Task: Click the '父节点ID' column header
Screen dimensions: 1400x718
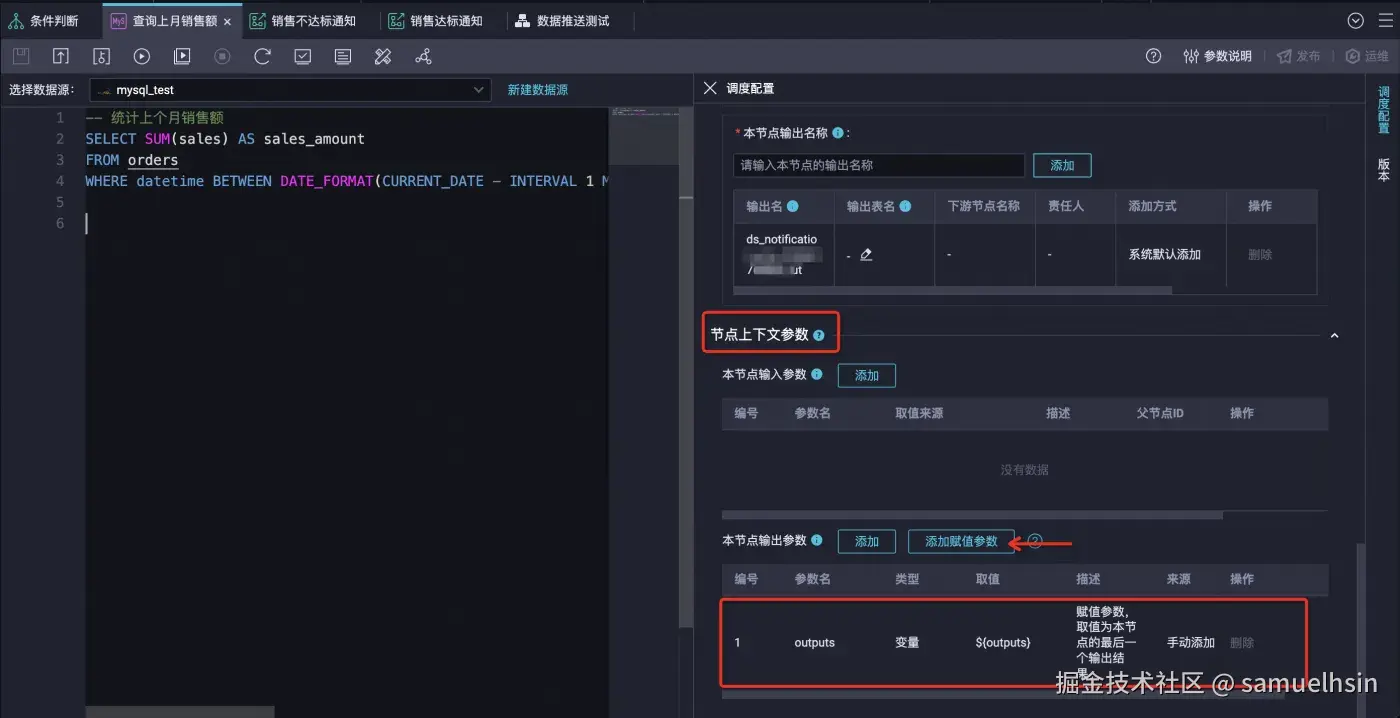Action: pos(1160,413)
